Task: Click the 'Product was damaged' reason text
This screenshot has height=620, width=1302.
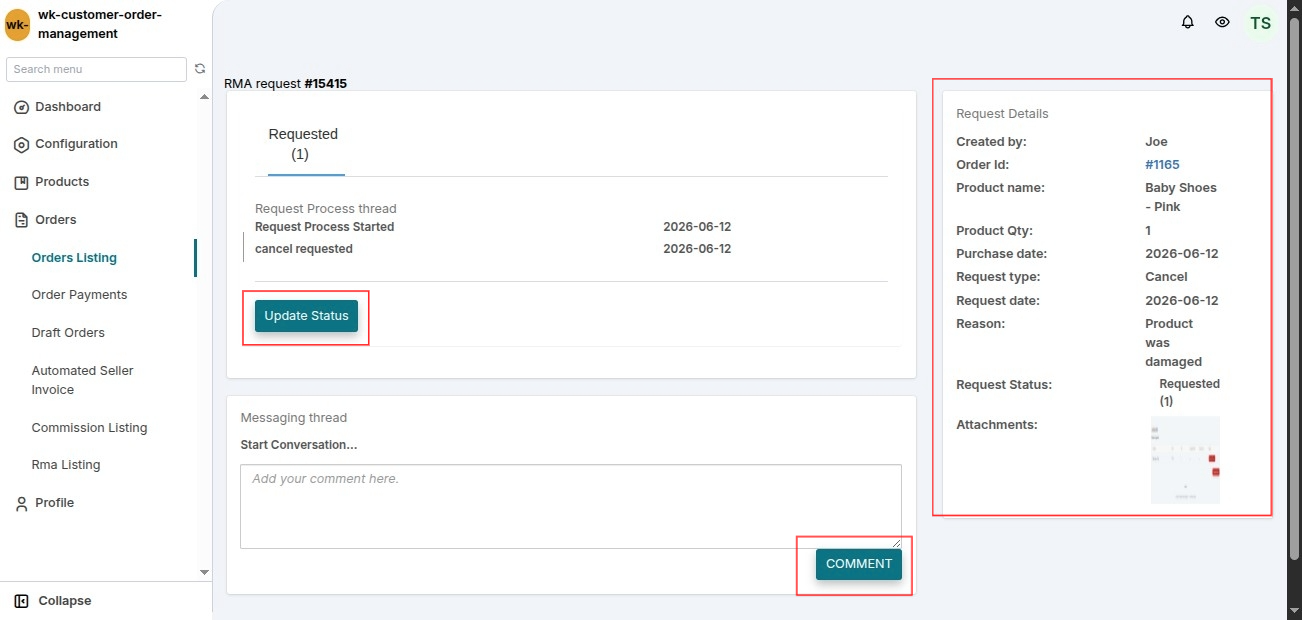Action: (x=1173, y=343)
